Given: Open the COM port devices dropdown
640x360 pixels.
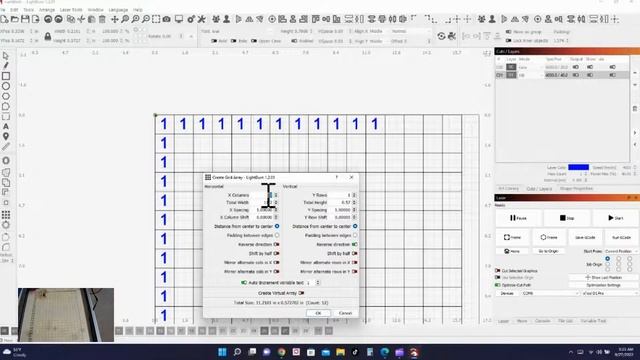Looking at the screenshot, I should click(x=551, y=293).
